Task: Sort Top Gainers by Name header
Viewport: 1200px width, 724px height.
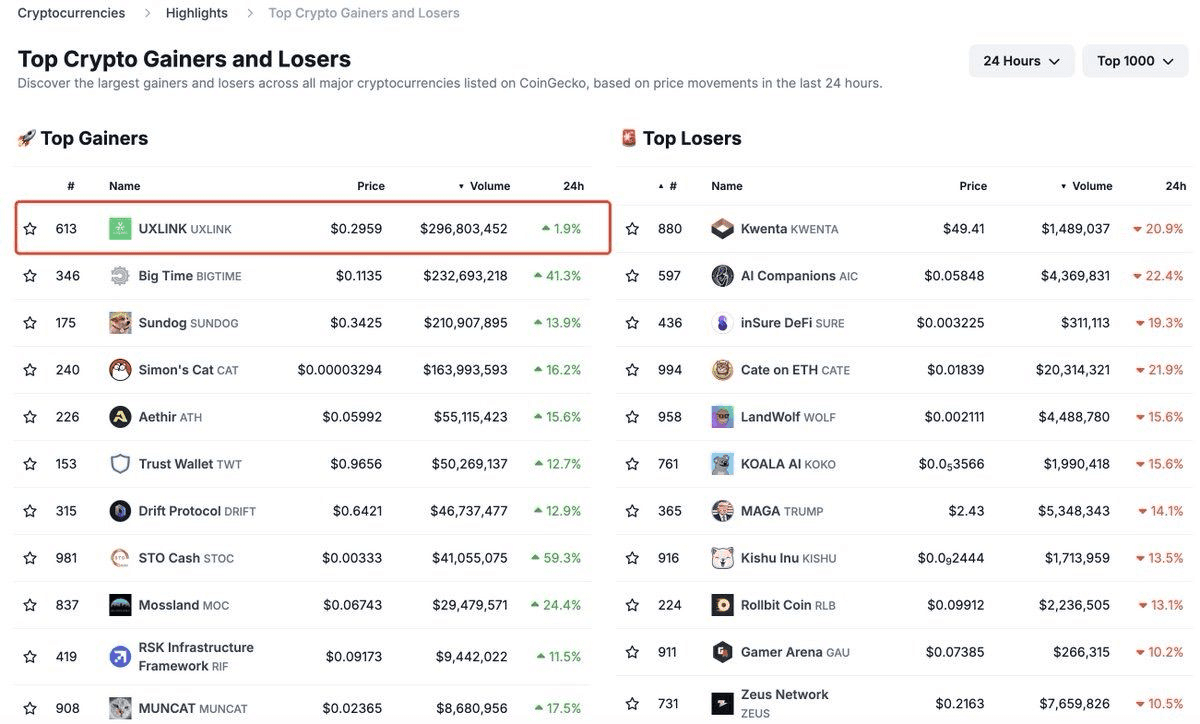Action: (x=125, y=186)
